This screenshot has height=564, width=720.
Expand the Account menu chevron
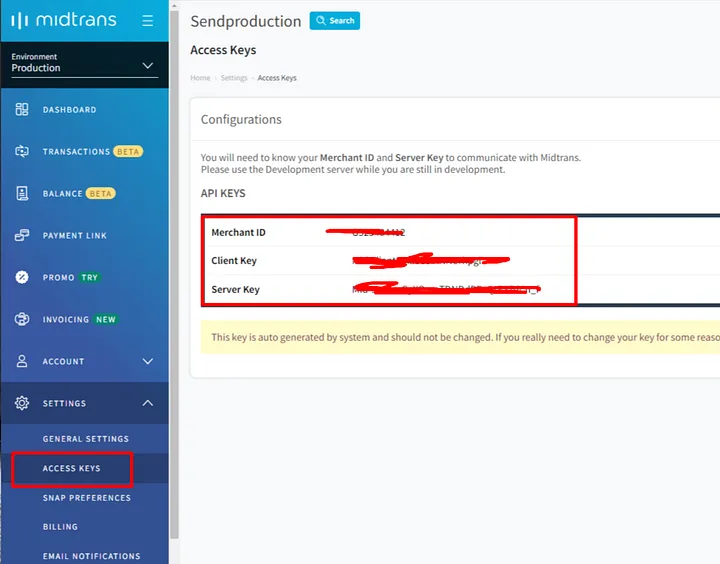pos(147,361)
